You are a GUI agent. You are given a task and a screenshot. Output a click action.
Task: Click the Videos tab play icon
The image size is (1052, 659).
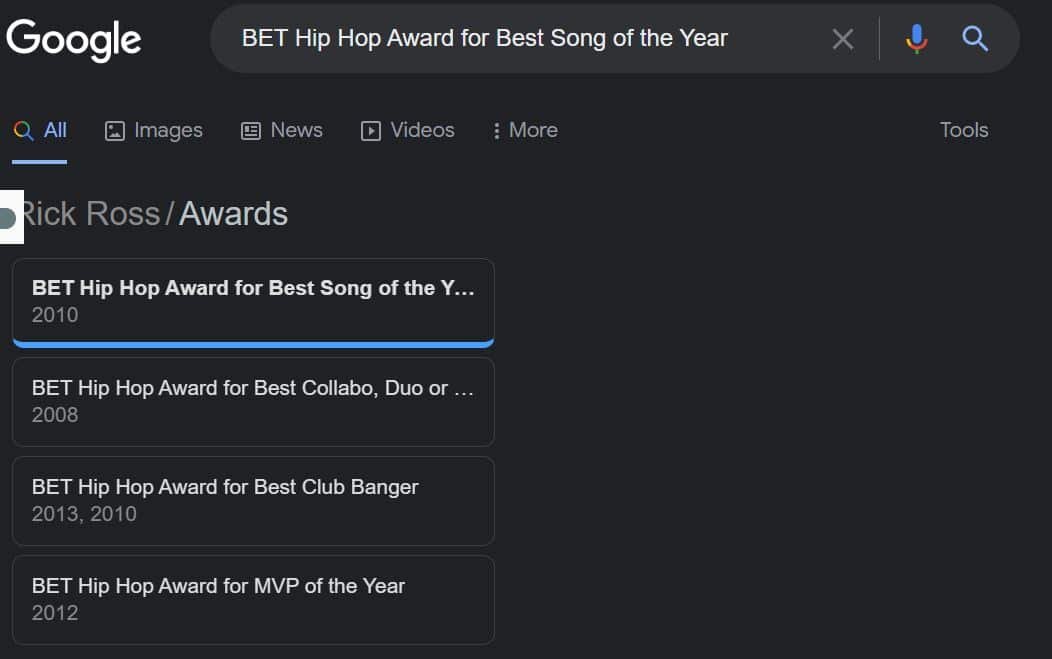click(370, 131)
